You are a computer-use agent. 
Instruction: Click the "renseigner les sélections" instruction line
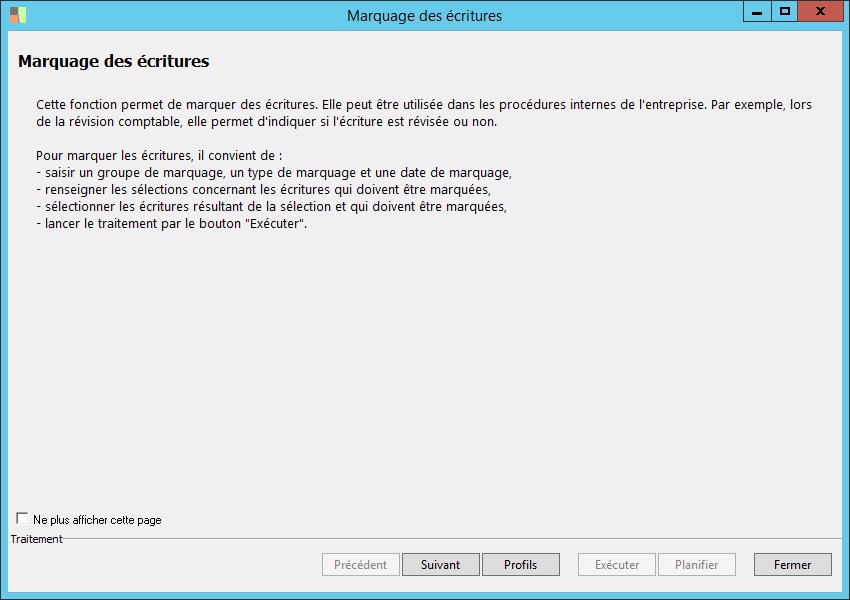coord(263,190)
